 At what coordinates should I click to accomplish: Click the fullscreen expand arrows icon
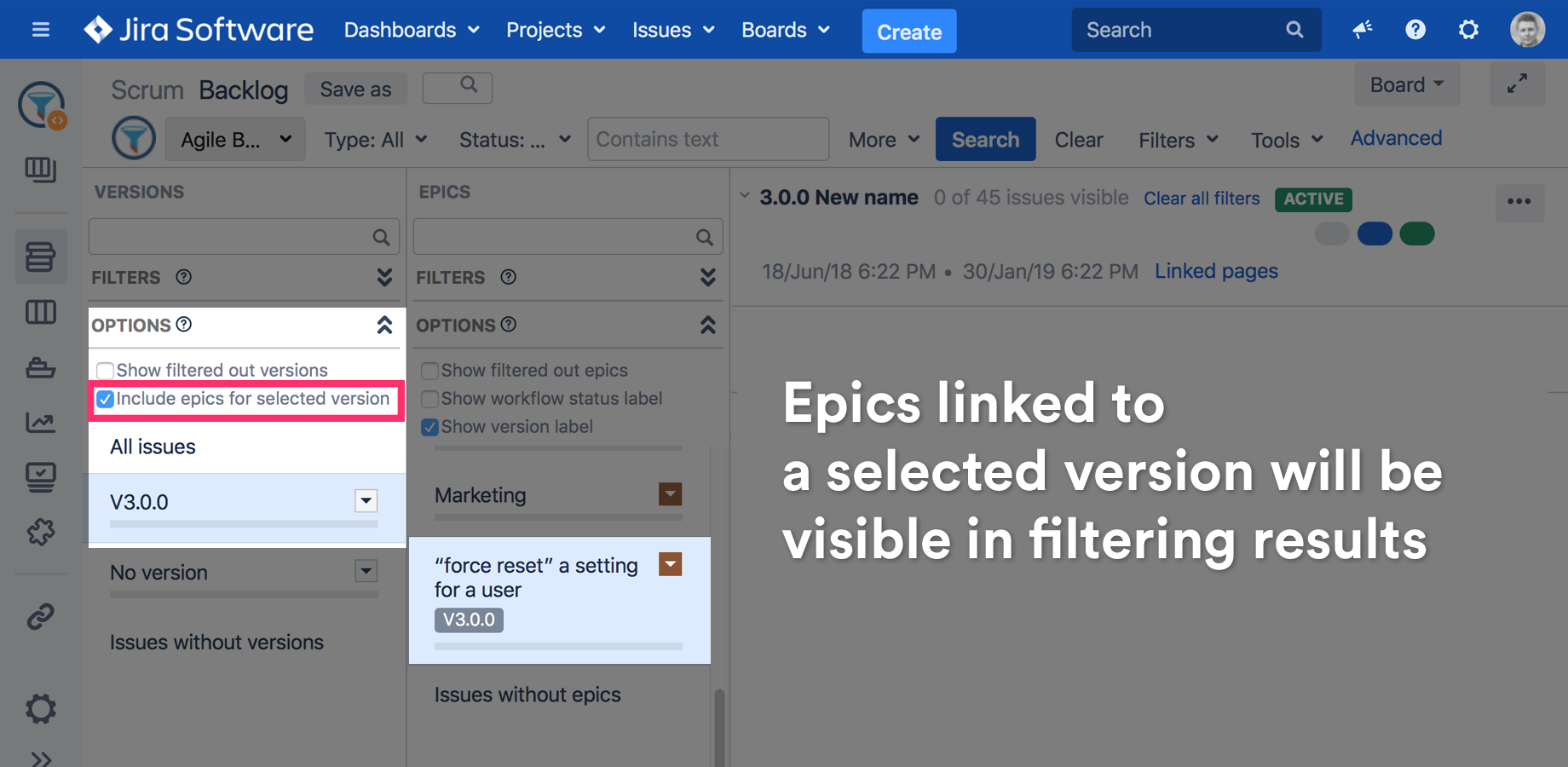1517,84
